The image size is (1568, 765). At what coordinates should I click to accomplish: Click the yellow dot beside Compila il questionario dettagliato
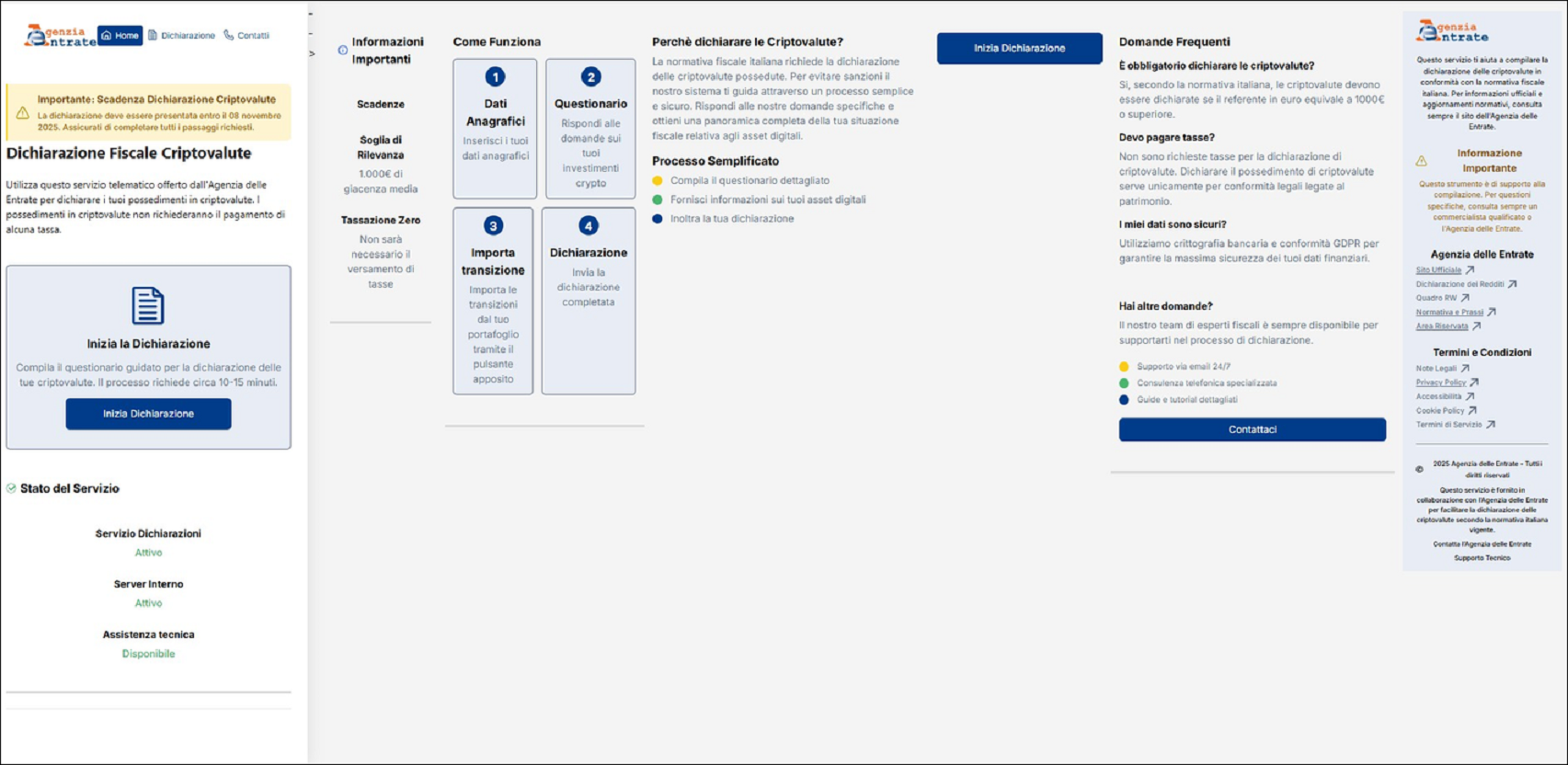click(658, 181)
